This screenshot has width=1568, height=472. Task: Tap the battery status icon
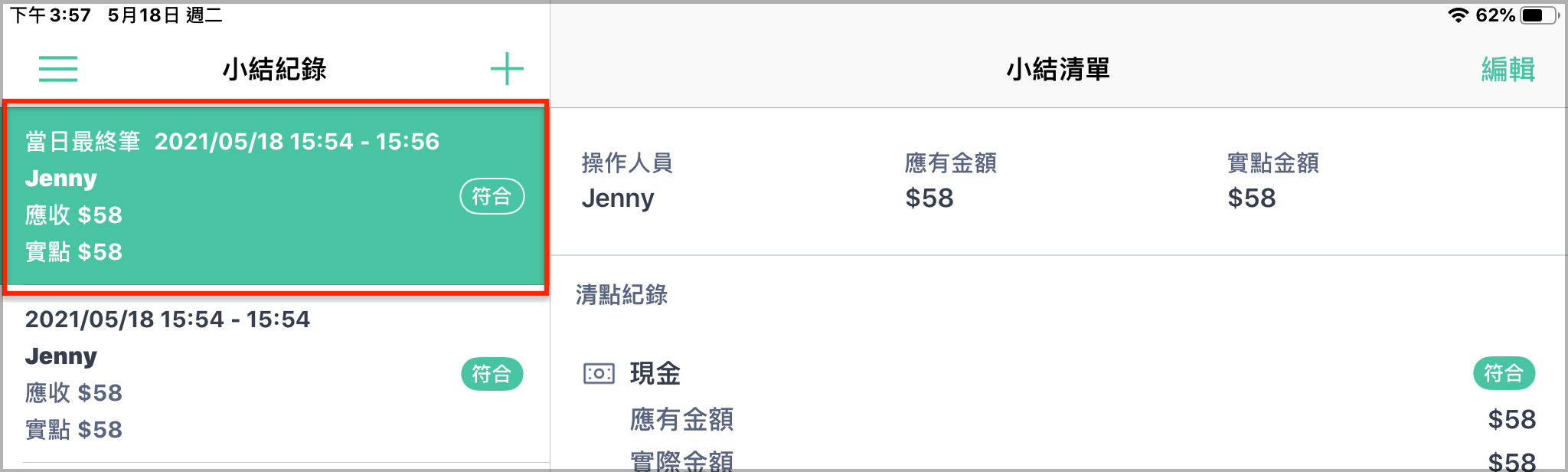click(1540, 15)
